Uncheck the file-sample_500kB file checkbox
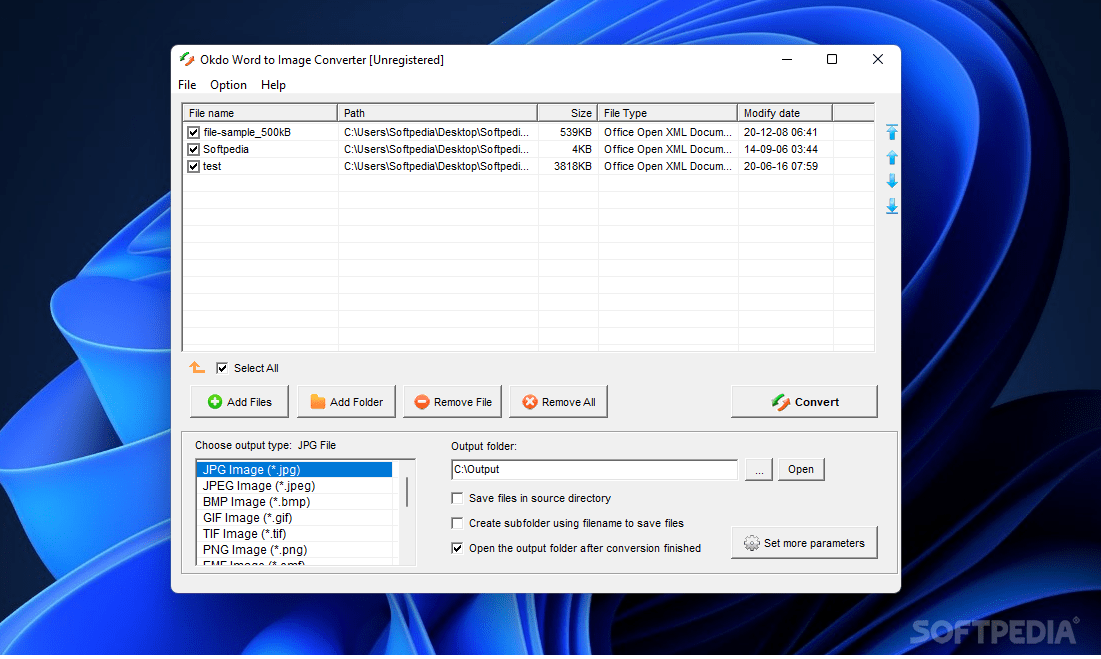The image size is (1101, 659). 193,132
